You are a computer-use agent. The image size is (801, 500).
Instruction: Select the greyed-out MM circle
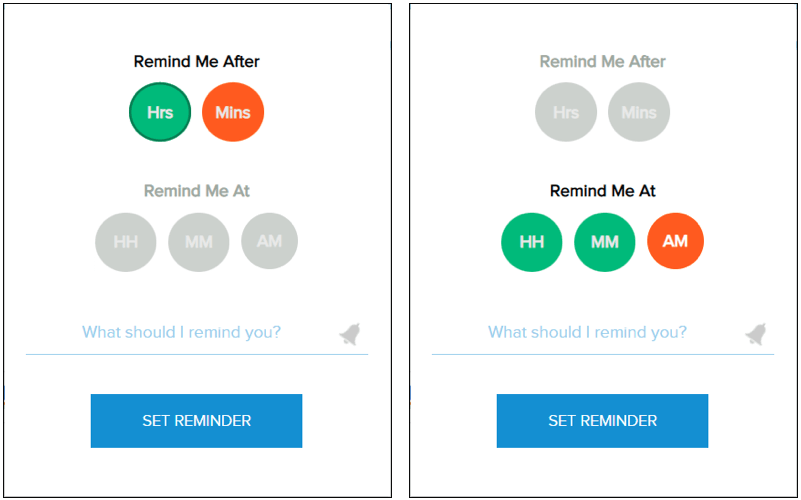pos(199,241)
